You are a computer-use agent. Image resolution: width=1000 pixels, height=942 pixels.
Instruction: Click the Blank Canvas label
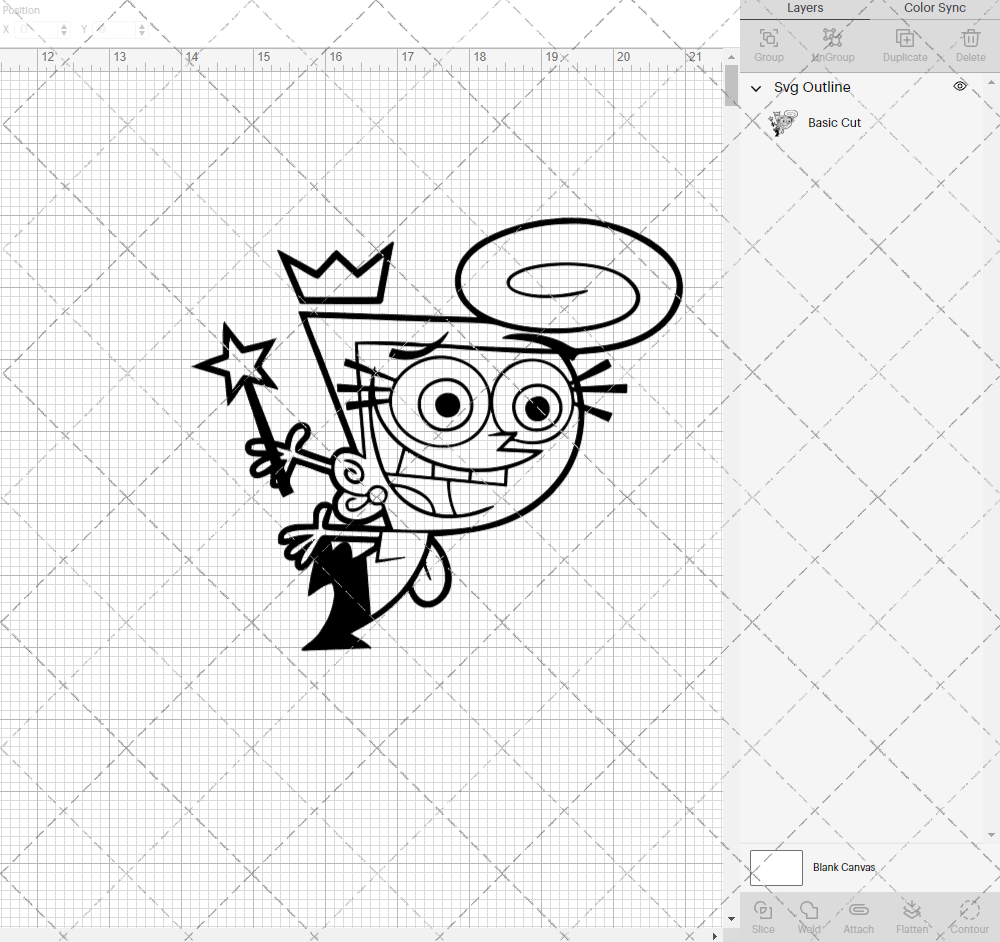click(844, 867)
